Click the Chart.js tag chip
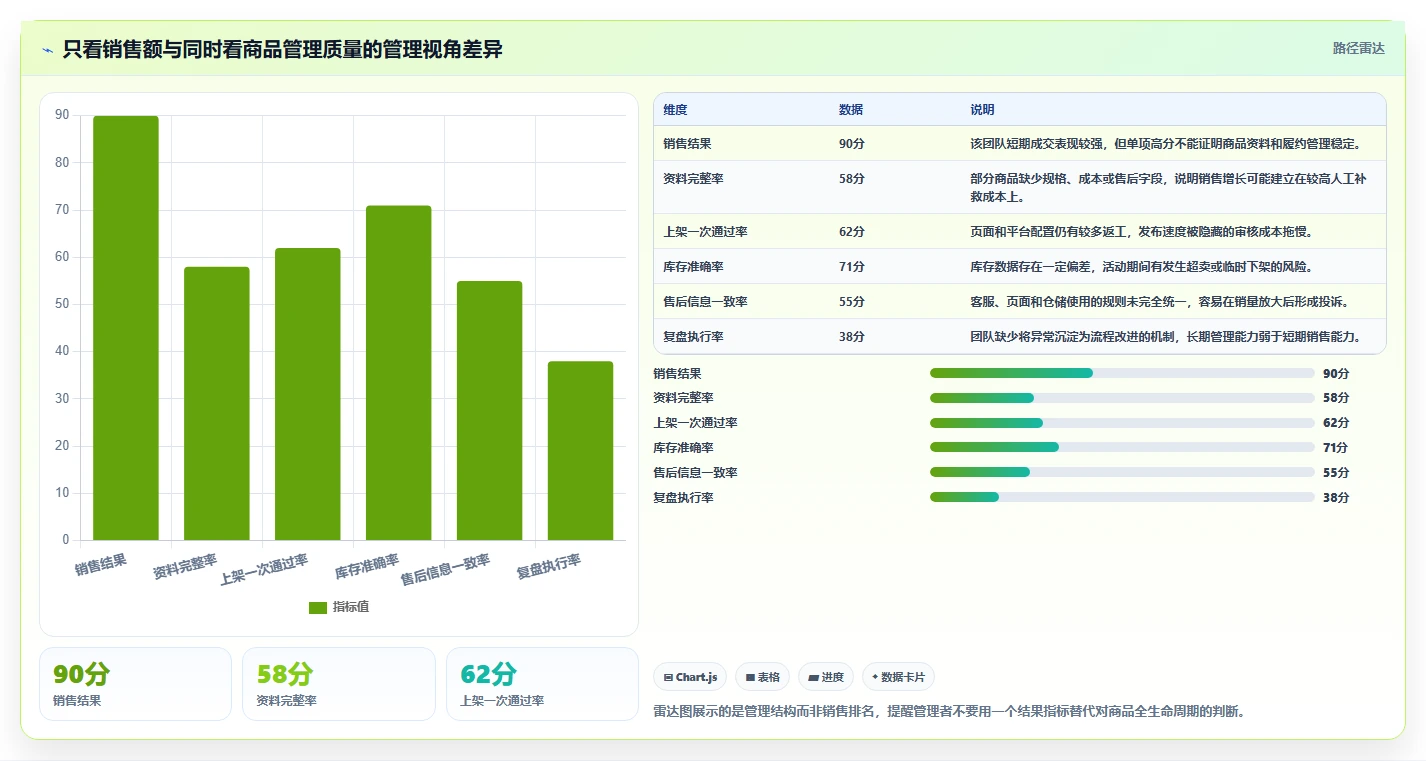Screen dimensions: 1426x761 [x=690, y=677]
